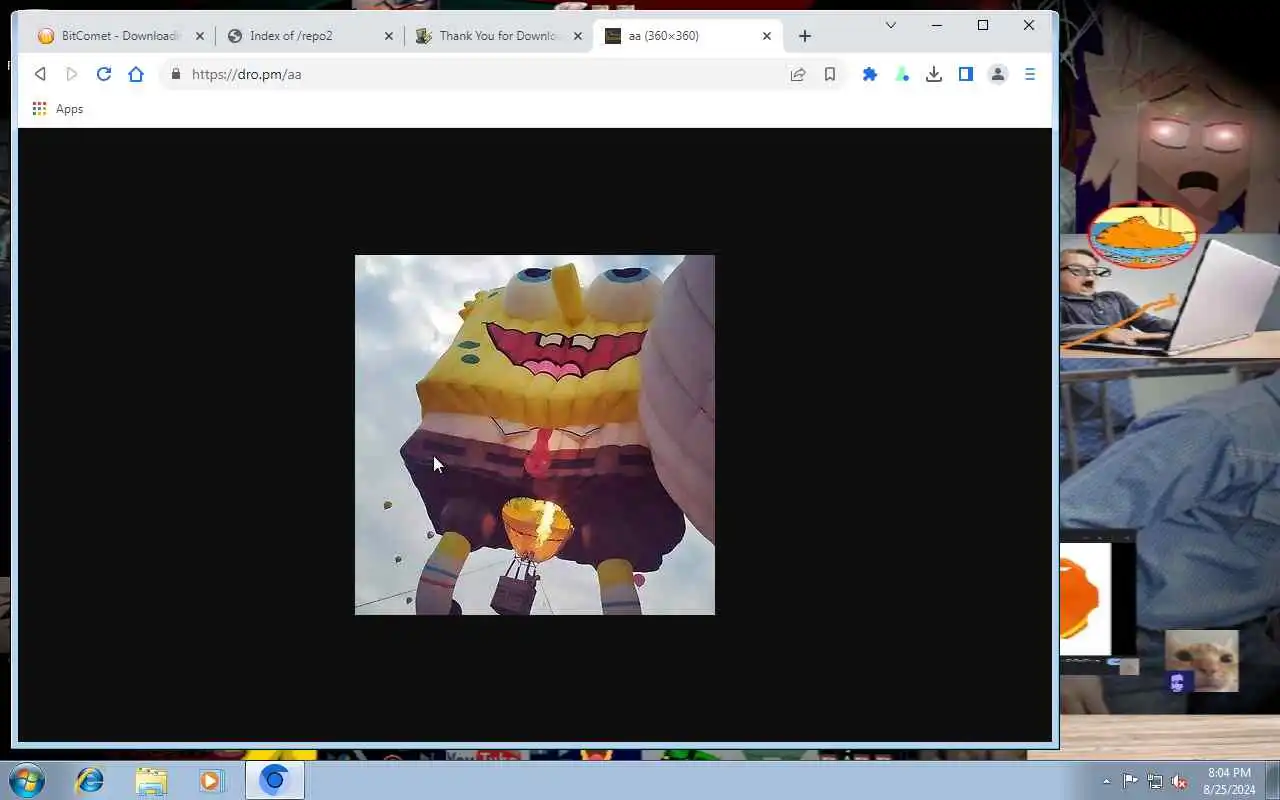Open the network tray icon

pyautogui.click(x=1155, y=781)
